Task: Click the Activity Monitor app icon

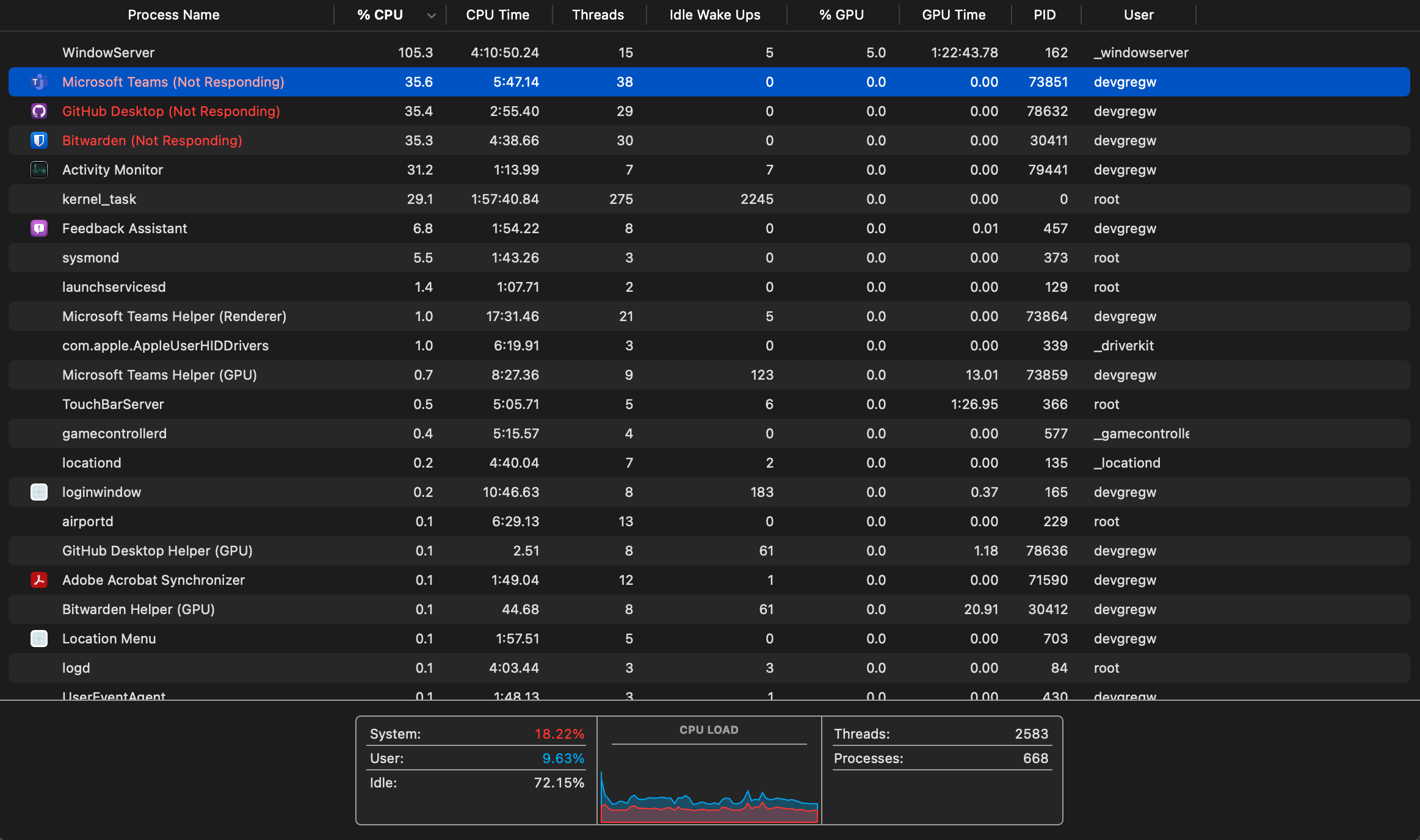Action: coord(39,170)
